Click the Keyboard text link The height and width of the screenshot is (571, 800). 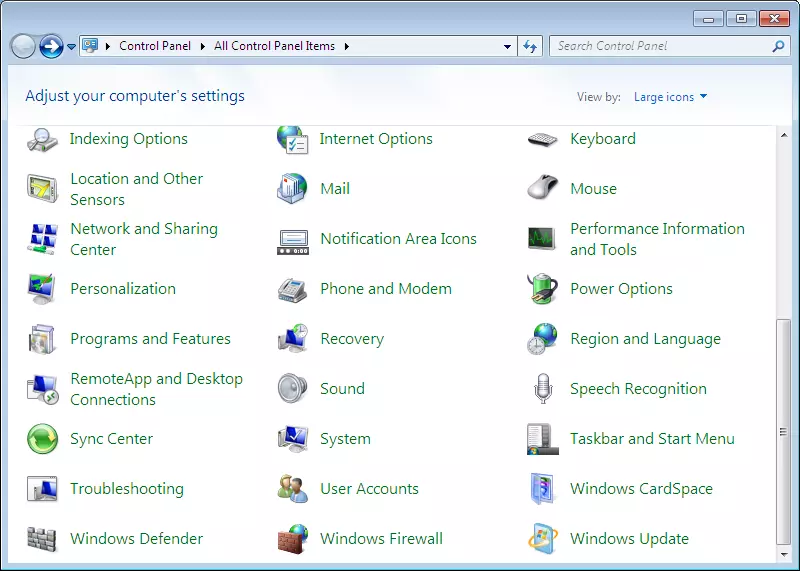click(x=603, y=139)
